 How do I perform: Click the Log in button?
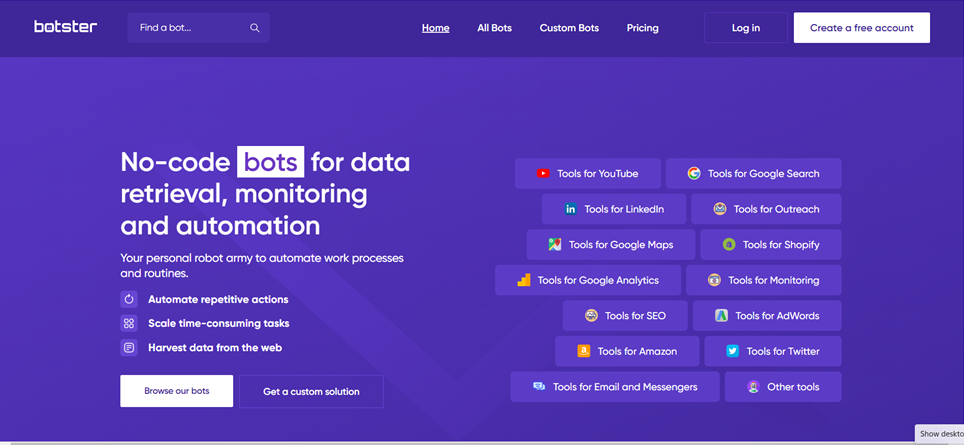tap(746, 28)
